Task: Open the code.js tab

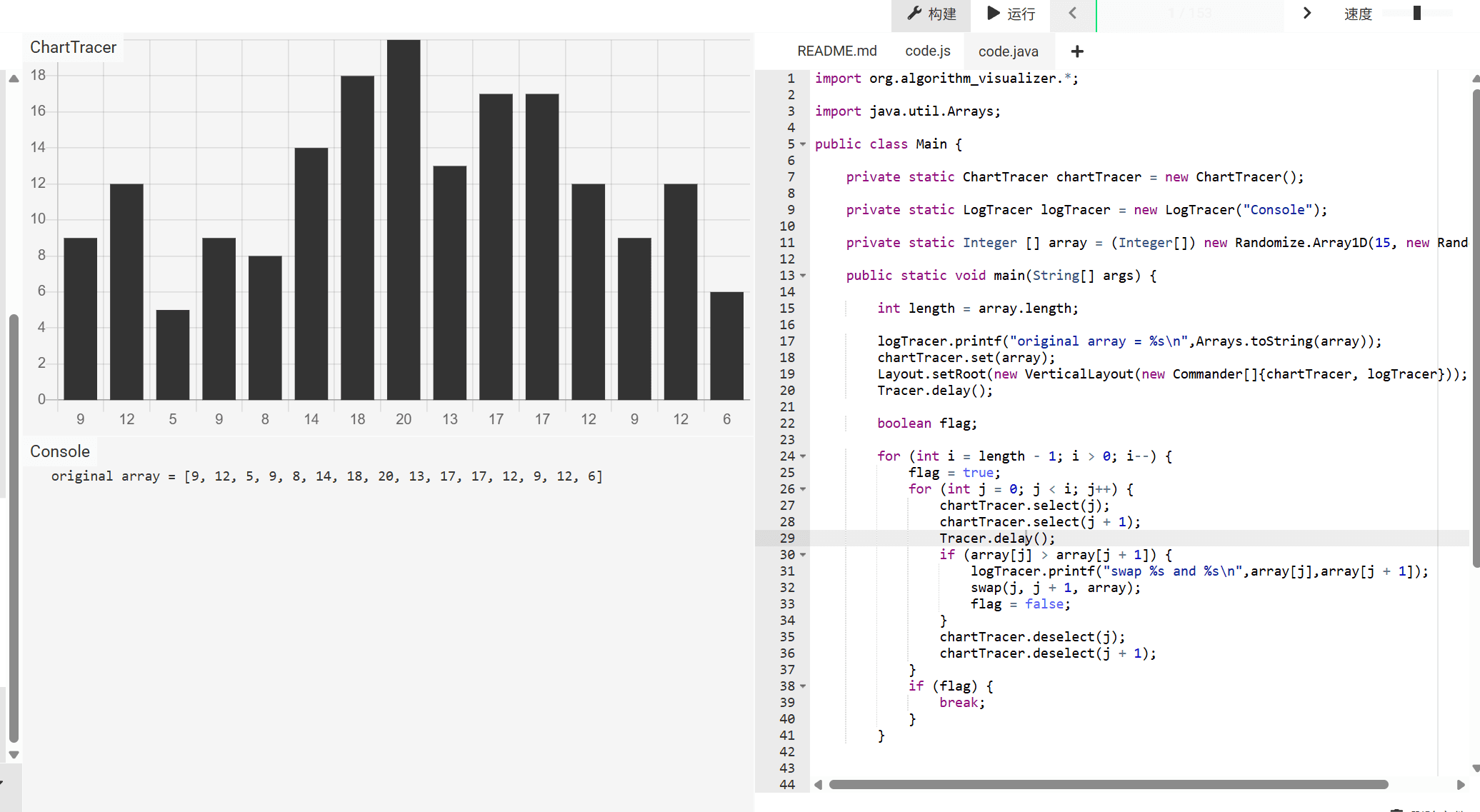Action: (927, 51)
